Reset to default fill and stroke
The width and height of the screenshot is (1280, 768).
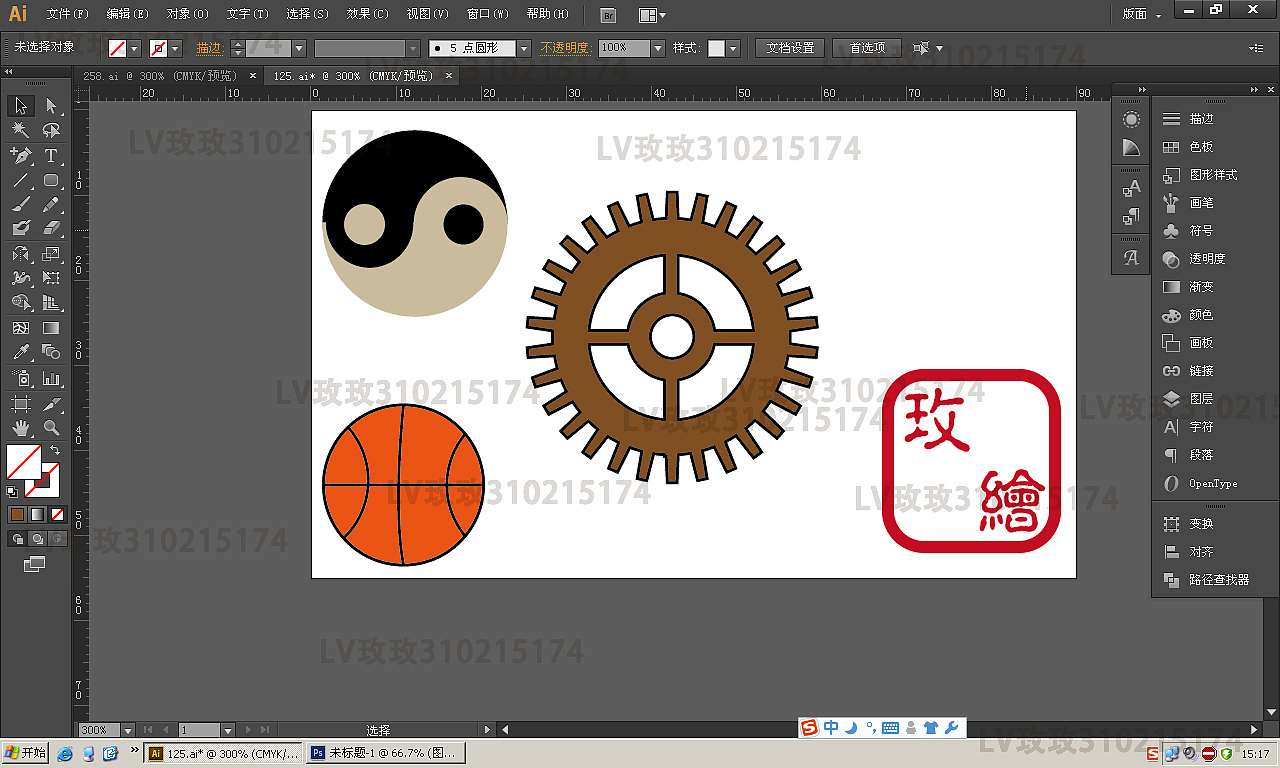coord(12,491)
